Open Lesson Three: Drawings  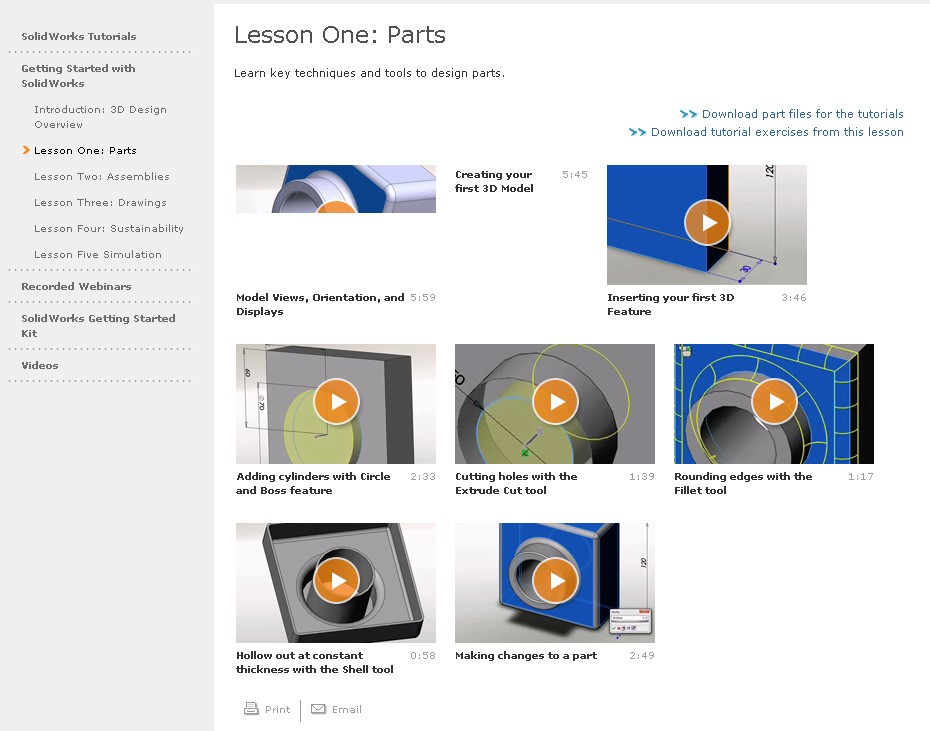[x=101, y=203]
